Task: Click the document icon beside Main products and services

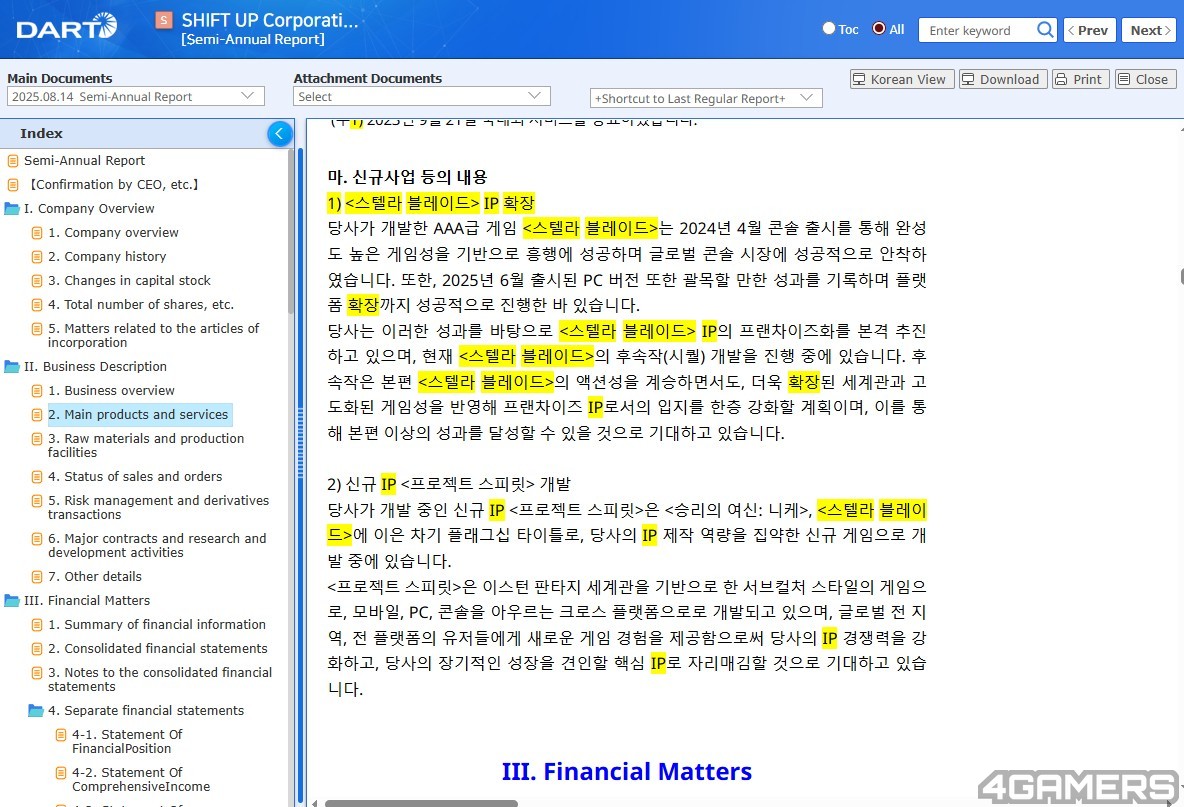Action: tap(37, 414)
